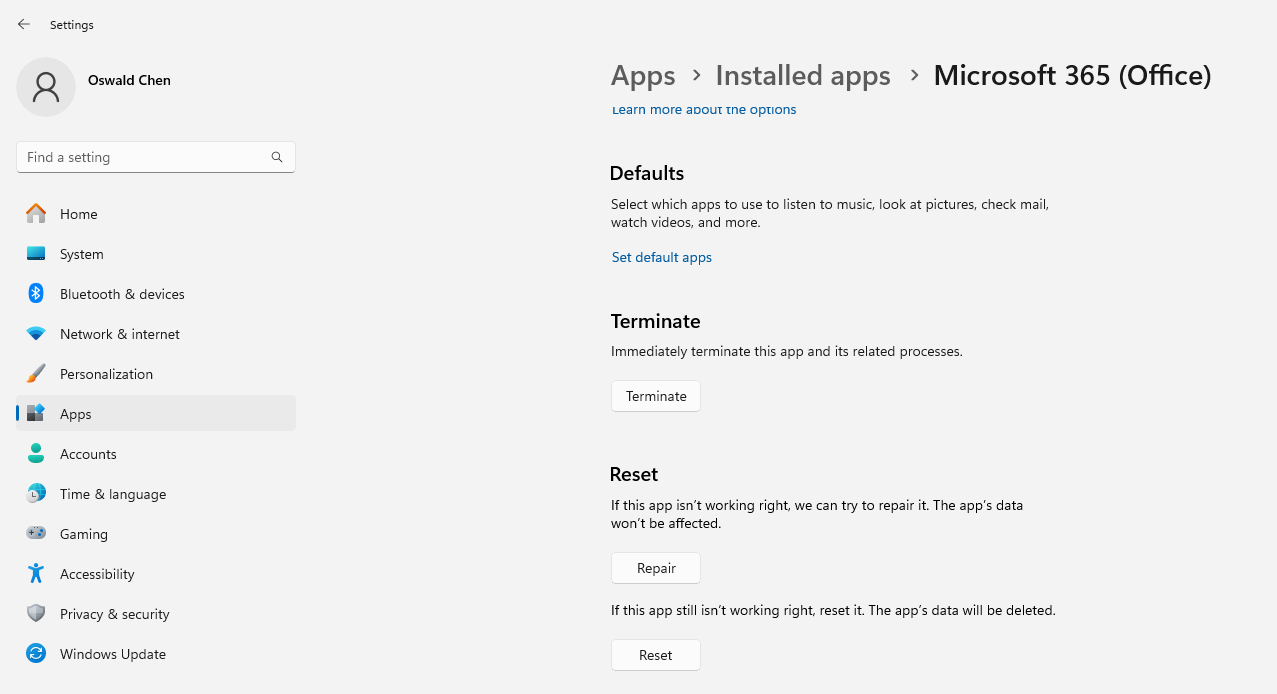Navigate to Installed apps breadcrumb
This screenshot has width=1277, height=694.
(803, 75)
